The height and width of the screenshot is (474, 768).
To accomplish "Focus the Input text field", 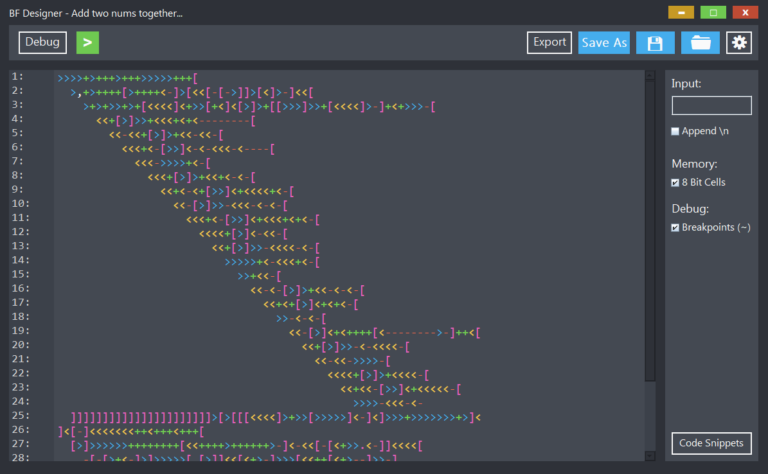I will (x=711, y=105).
